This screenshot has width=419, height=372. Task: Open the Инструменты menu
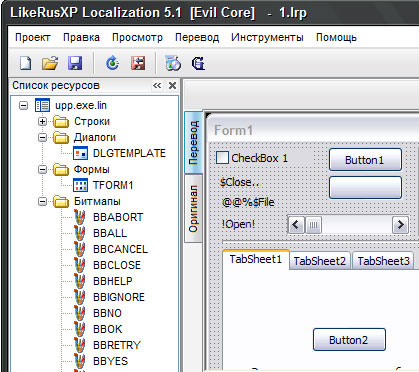[267, 37]
